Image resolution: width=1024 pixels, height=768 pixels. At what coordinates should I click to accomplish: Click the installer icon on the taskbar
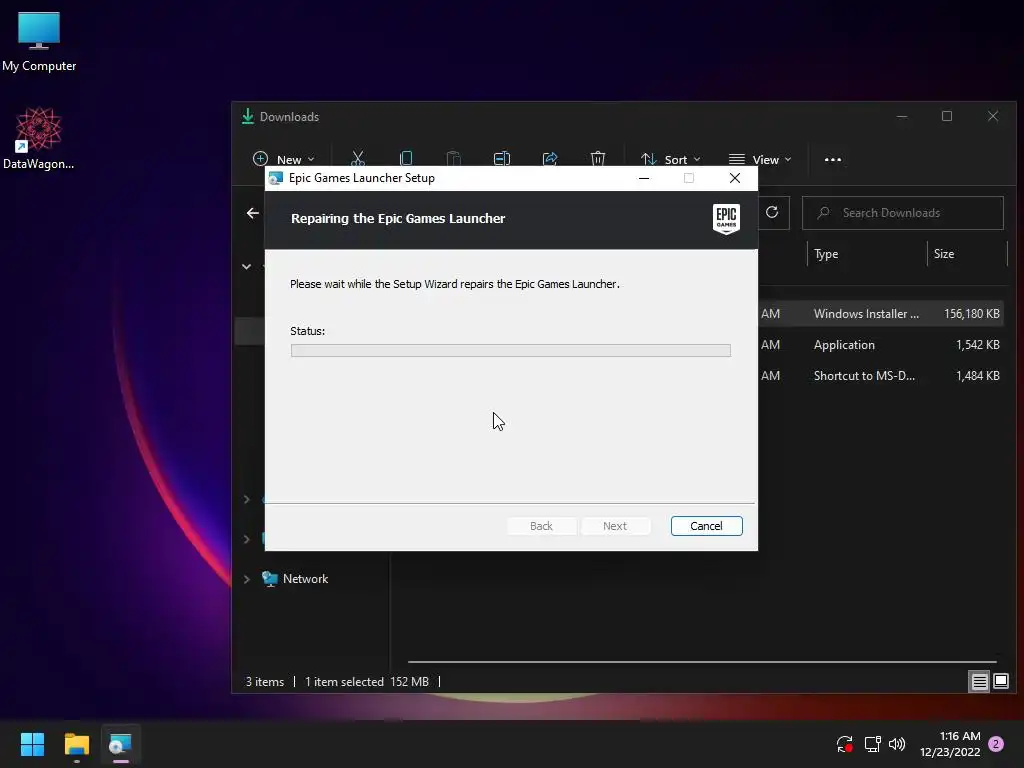tap(121, 744)
